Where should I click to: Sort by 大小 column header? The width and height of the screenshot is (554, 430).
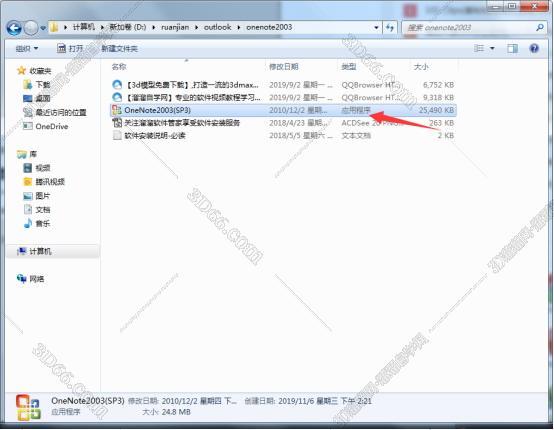421,66
